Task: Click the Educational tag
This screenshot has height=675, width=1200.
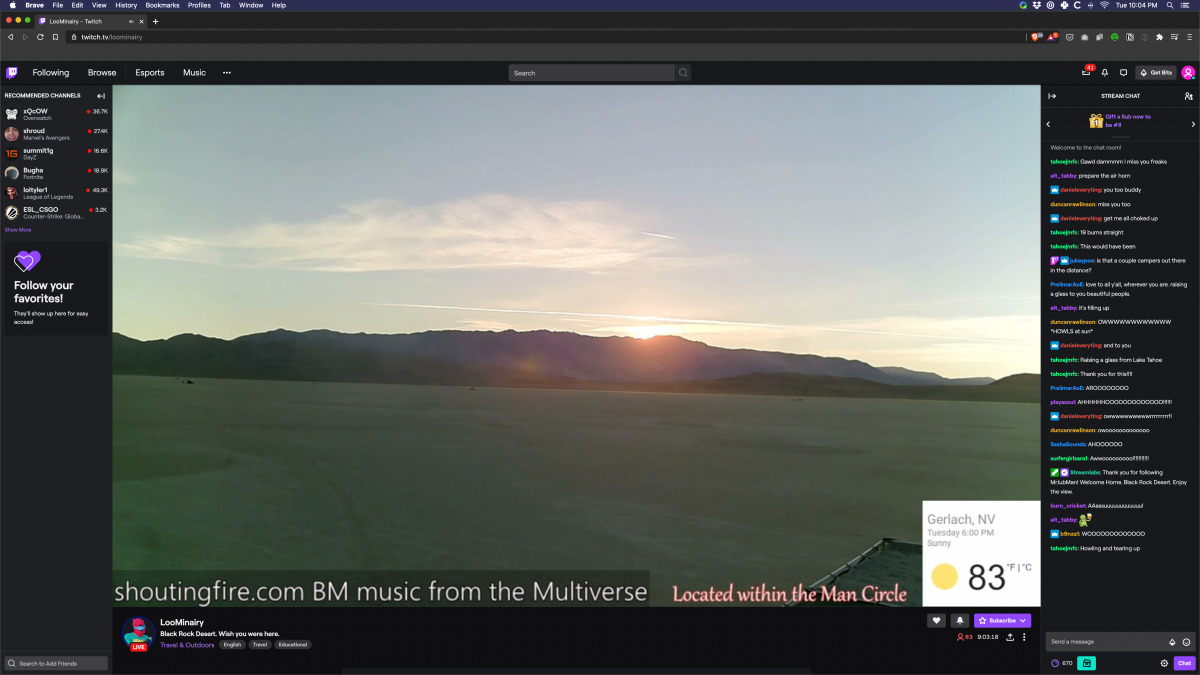Action: [x=293, y=645]
